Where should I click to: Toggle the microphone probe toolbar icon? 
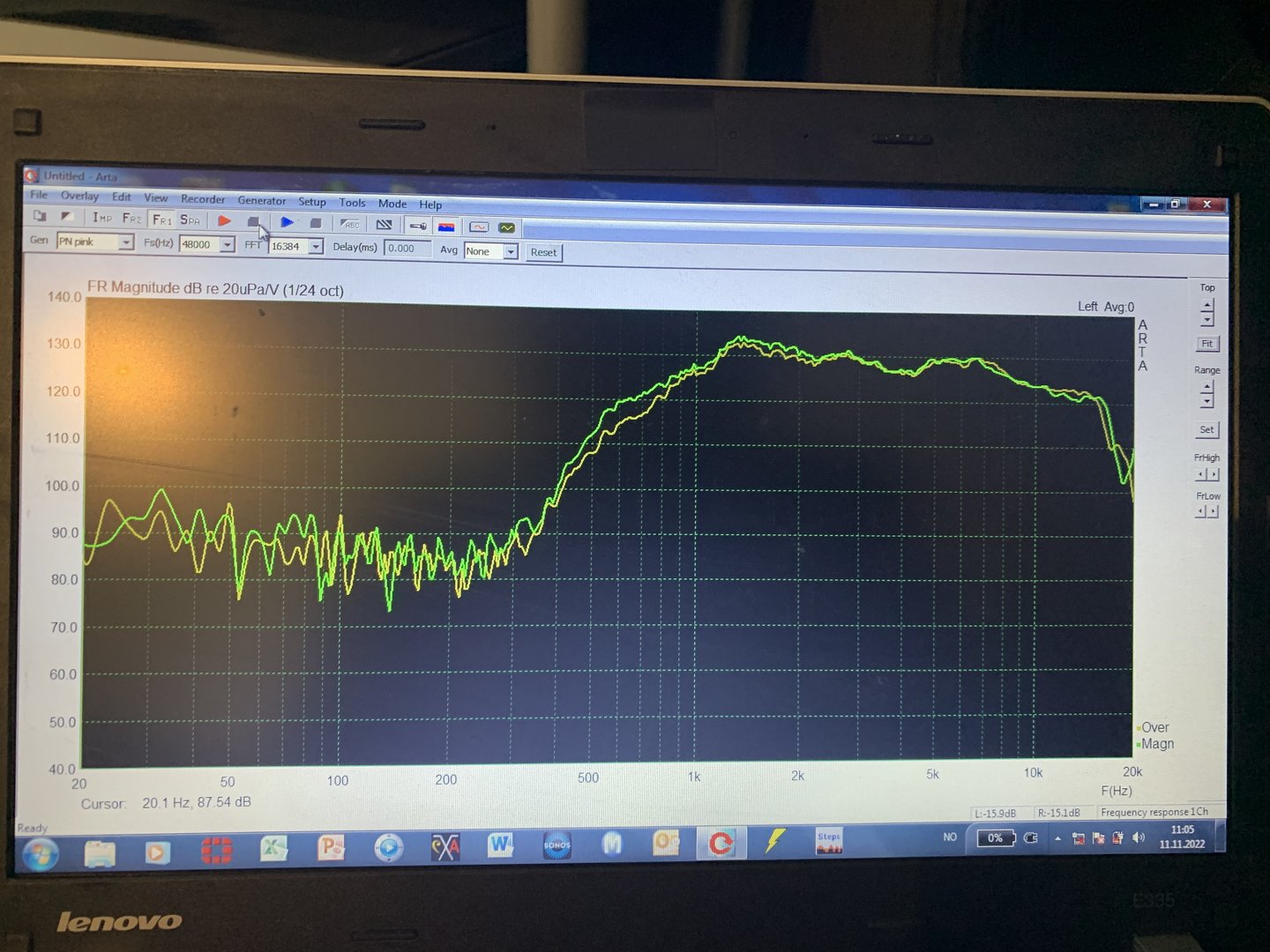pyautogui.click(x=418, y=226)
